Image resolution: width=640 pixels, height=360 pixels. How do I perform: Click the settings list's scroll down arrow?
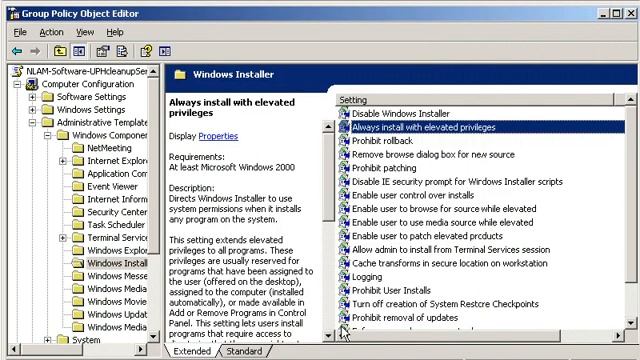click(x=631, y=322)
